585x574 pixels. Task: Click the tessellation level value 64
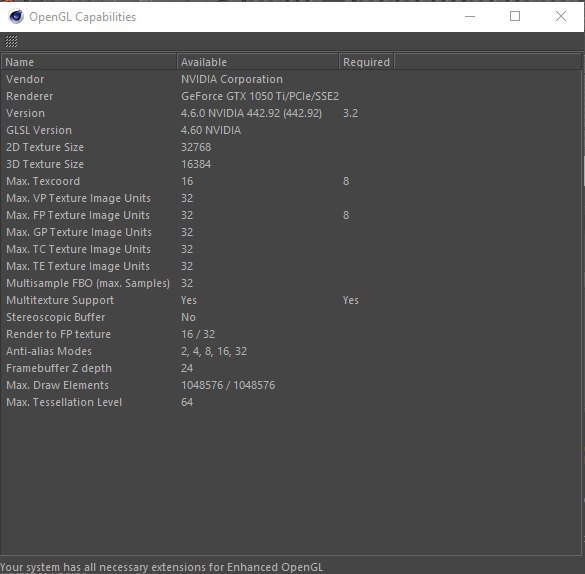click(x=187, y=402)
